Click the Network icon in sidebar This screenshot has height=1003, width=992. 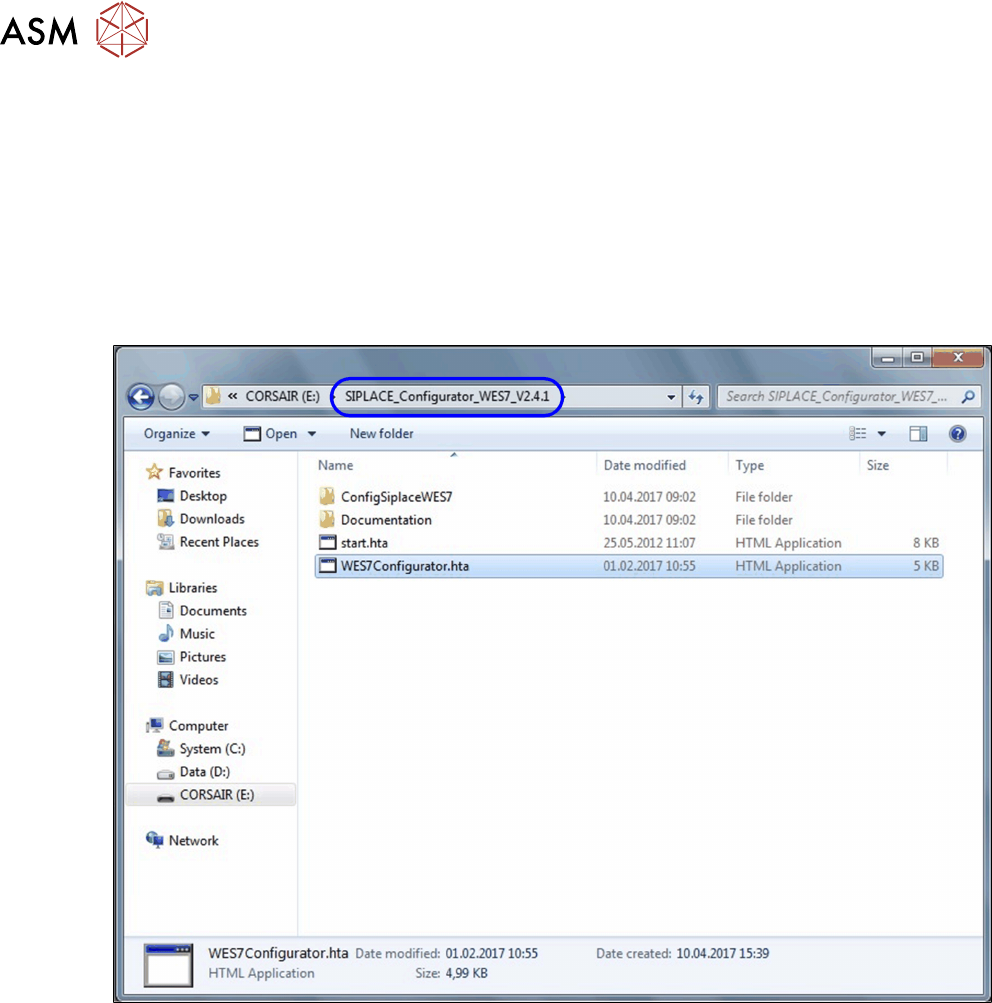pos(154,839)
